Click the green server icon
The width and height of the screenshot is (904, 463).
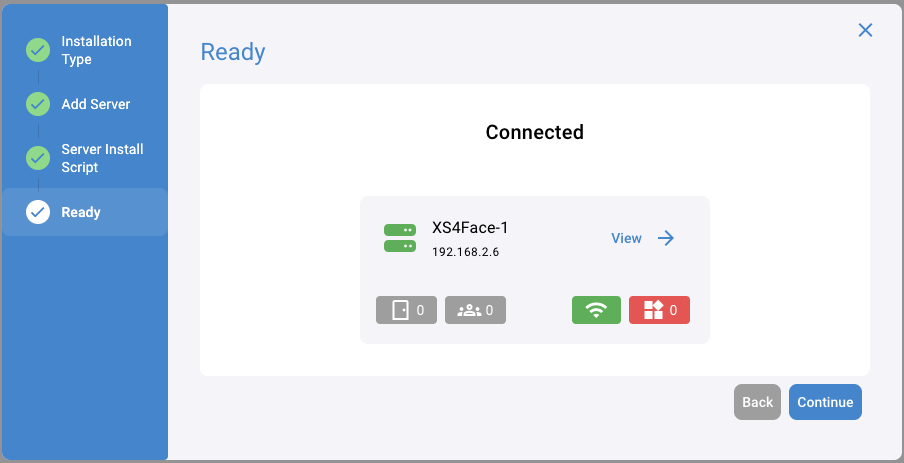[400, 238]
